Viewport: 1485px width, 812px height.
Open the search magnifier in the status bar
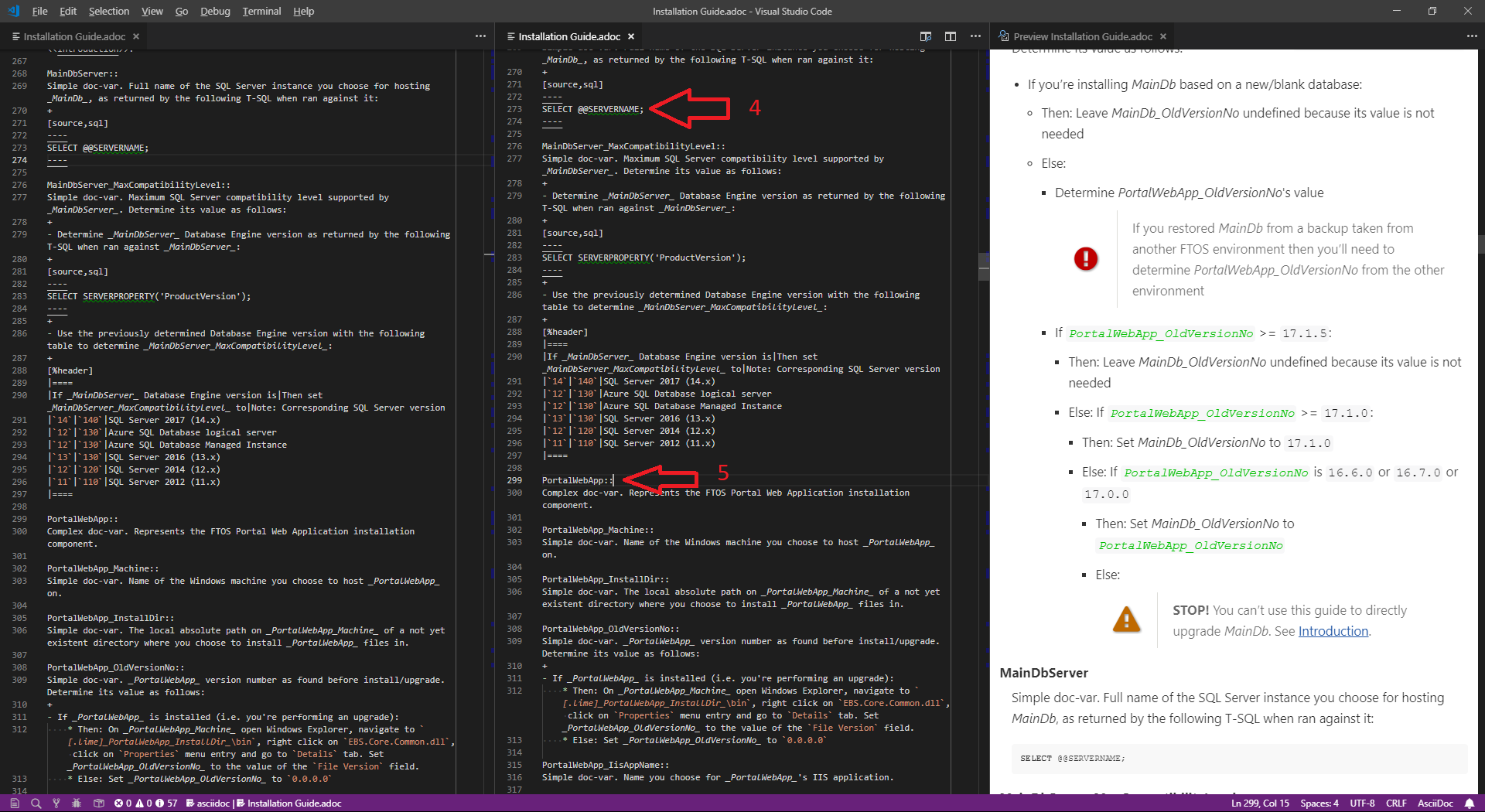click(x=36, y=803)
